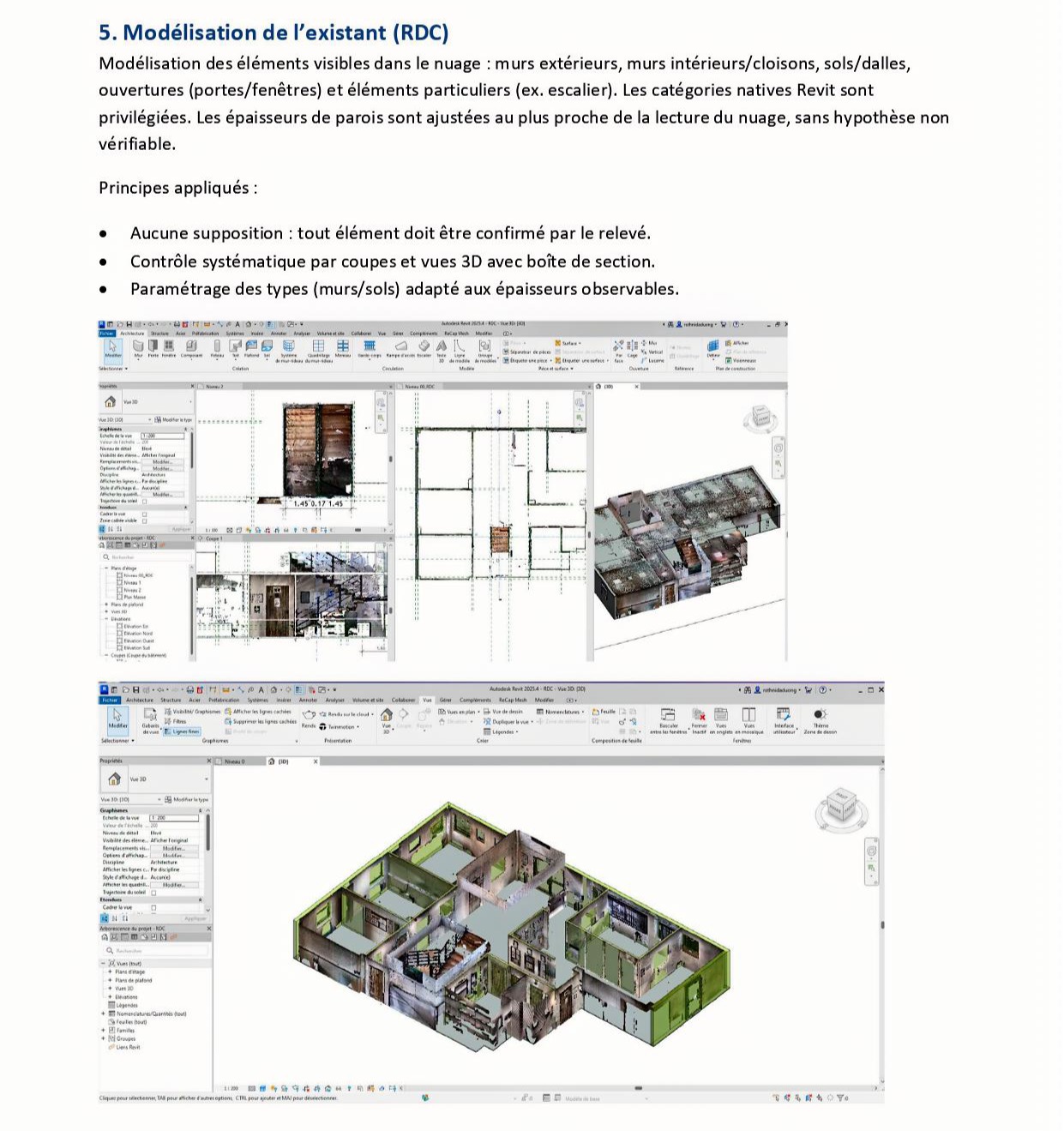
Task: Expand Plans d'étage in lower project browser
Action: [x=110, y=972]
